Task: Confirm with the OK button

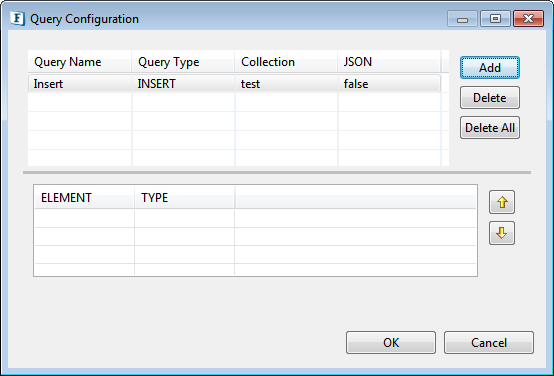Action: (x=391, y=342)
